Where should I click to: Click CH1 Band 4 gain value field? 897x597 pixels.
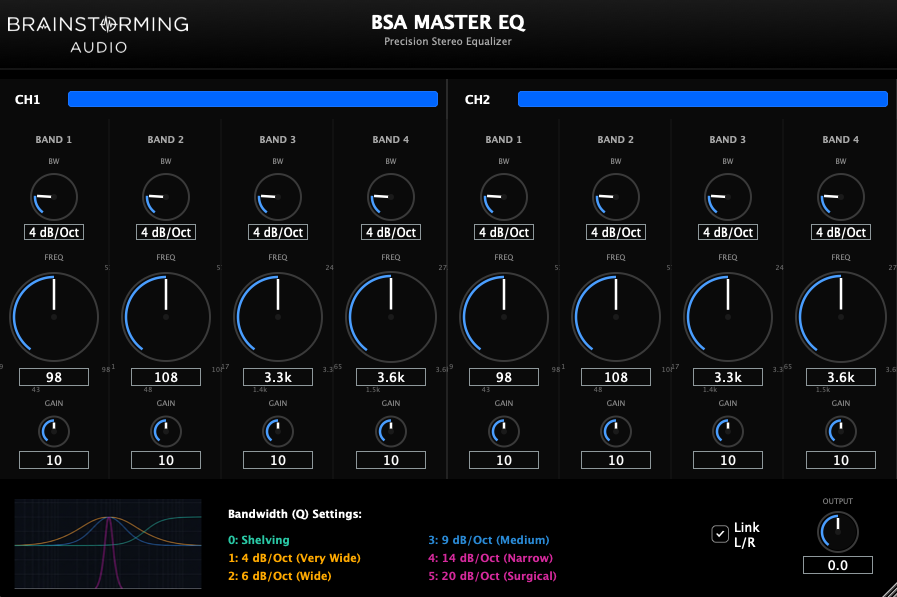391,460
